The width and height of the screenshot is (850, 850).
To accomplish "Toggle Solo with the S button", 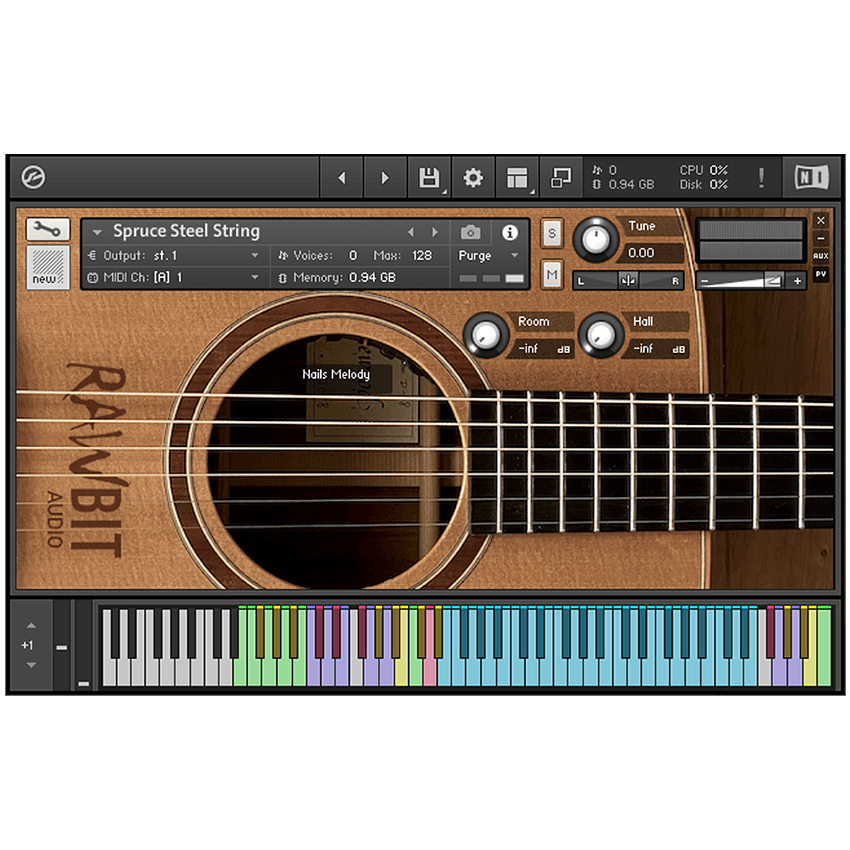I will (552, 233).
